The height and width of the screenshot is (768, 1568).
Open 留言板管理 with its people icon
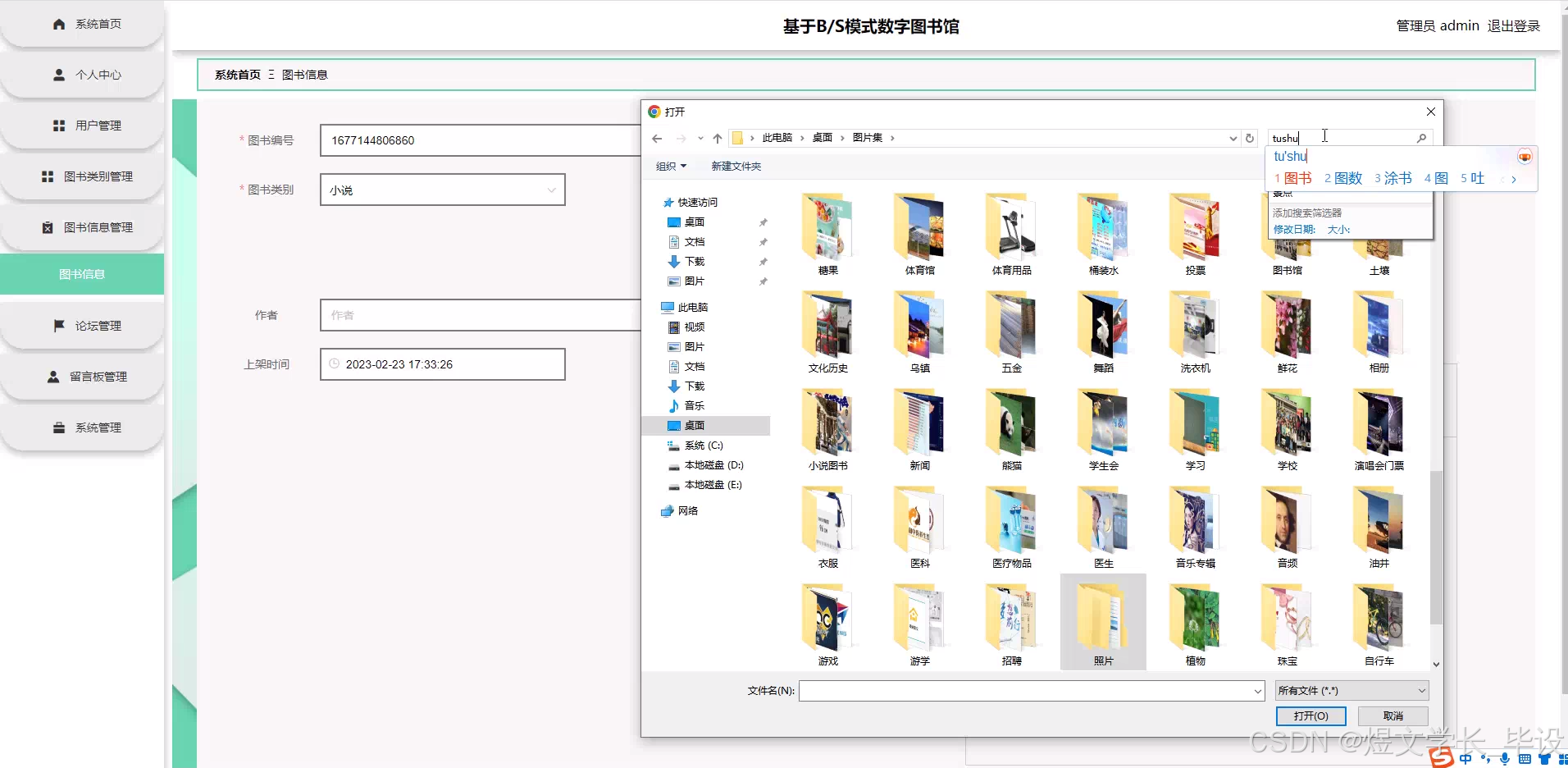(x=52, y=376)
